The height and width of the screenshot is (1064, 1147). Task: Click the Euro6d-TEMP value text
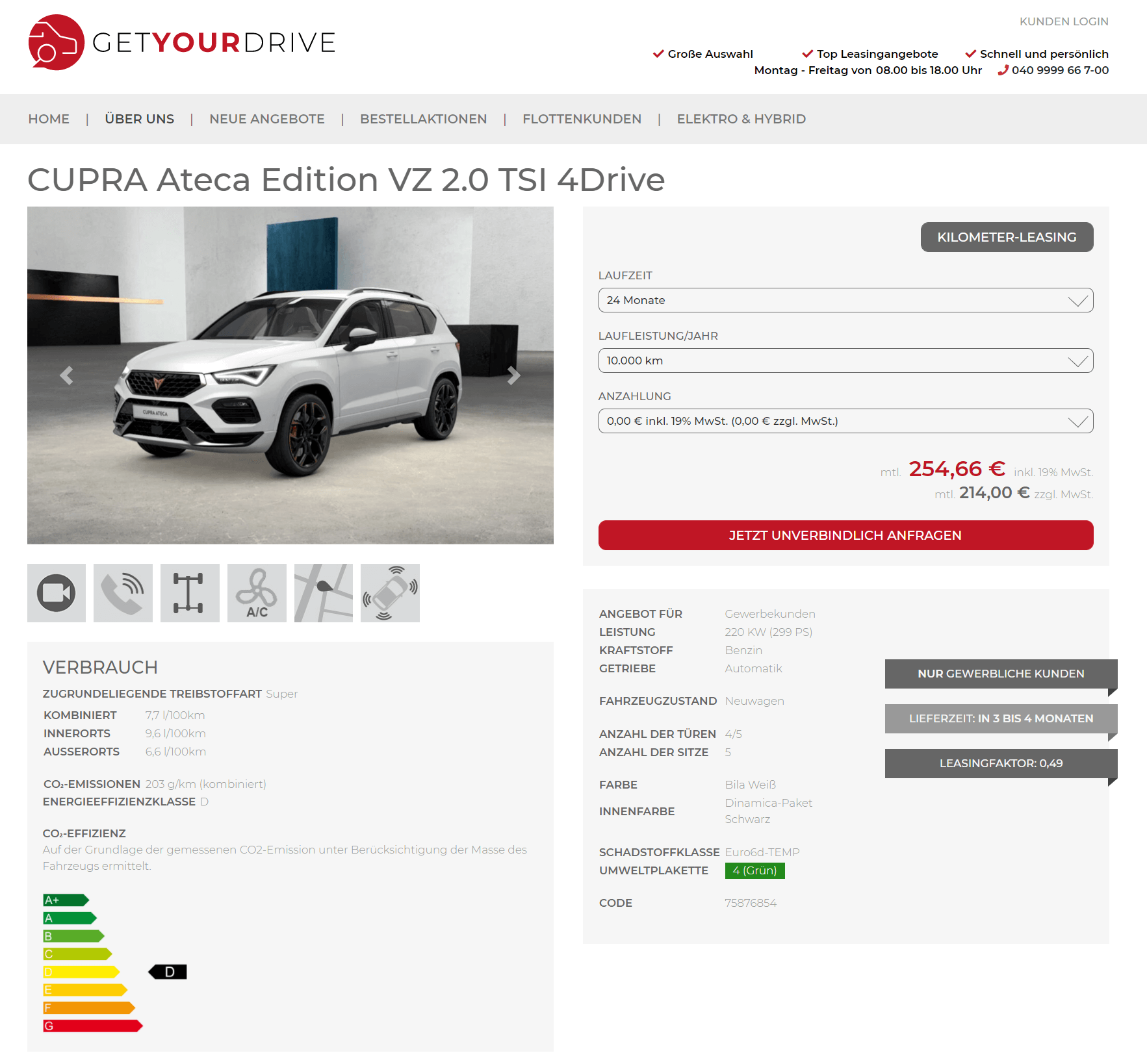[762, 852]
